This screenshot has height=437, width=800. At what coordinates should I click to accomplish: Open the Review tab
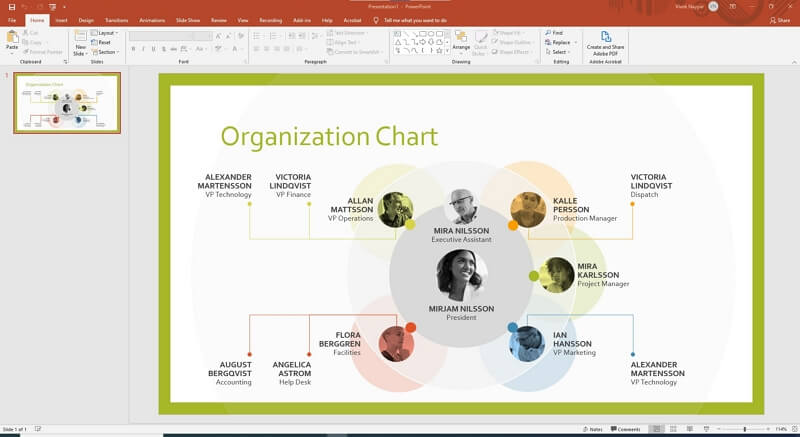click(x=218, y=20)
